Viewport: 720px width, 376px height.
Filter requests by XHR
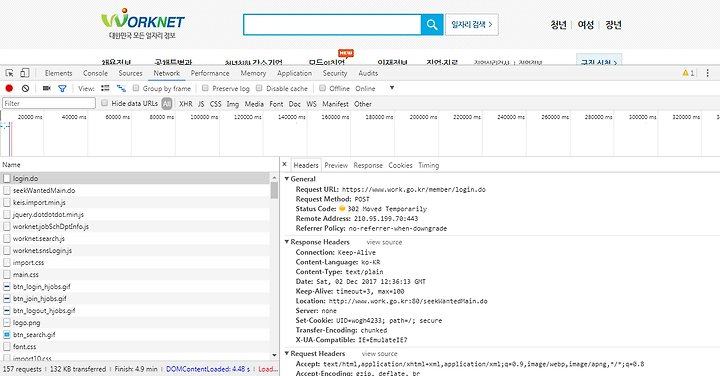[x=186, y=104]
